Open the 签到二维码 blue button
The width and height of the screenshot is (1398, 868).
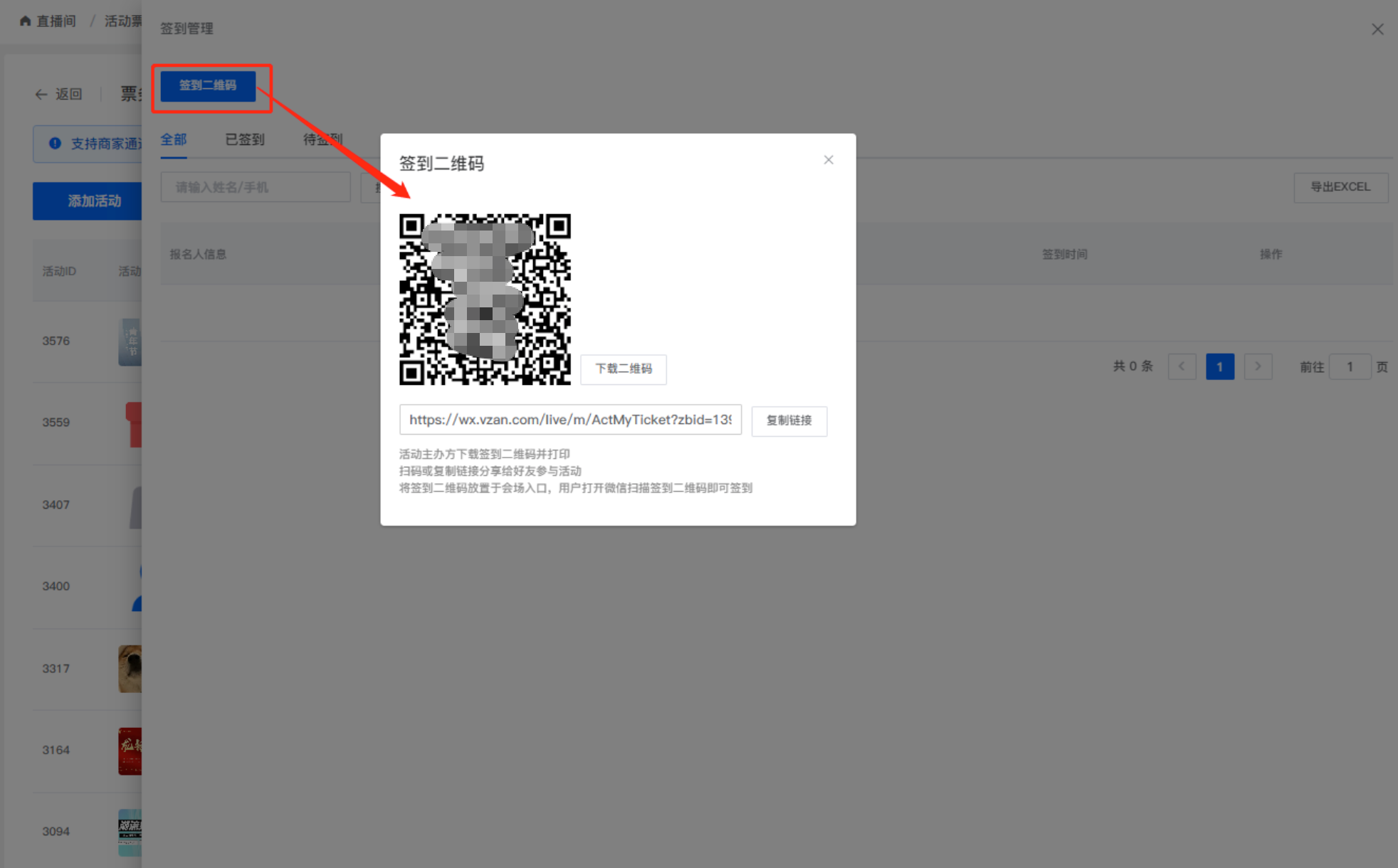click(x=208, y=85)
